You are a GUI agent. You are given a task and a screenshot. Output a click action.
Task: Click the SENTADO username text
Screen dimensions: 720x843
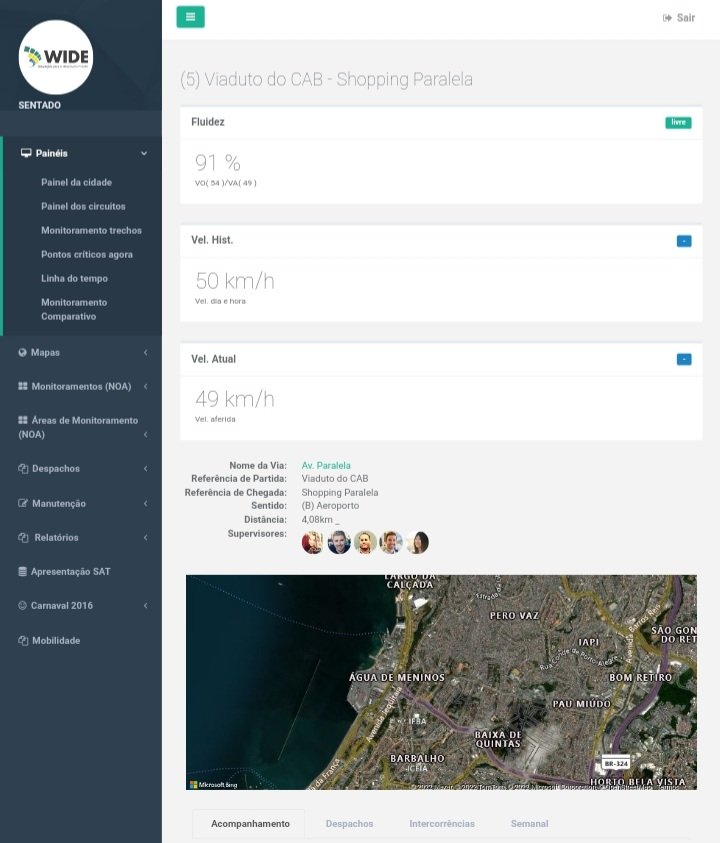(x=39, y=105)
